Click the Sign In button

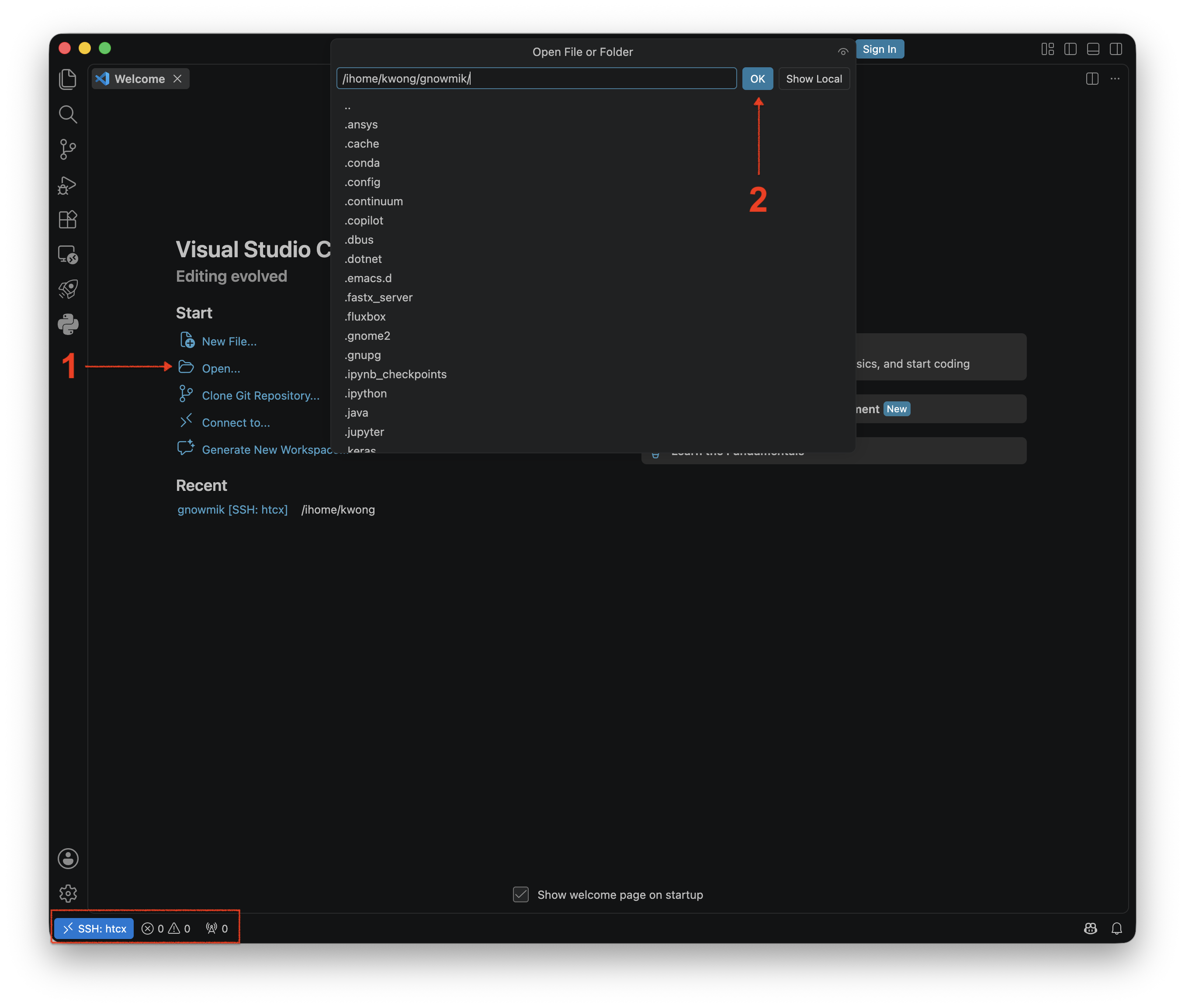pos(879,49)
